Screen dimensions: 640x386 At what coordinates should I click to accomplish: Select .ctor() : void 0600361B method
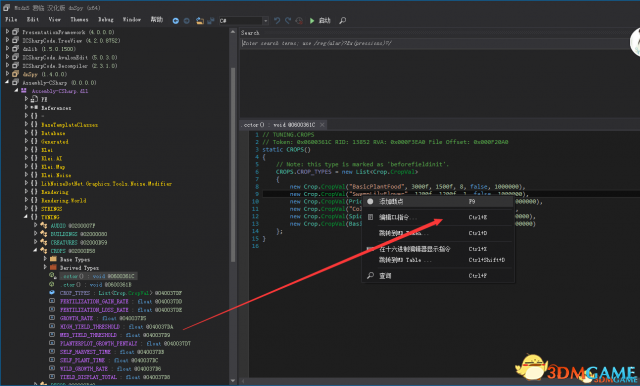coord(96,284)
